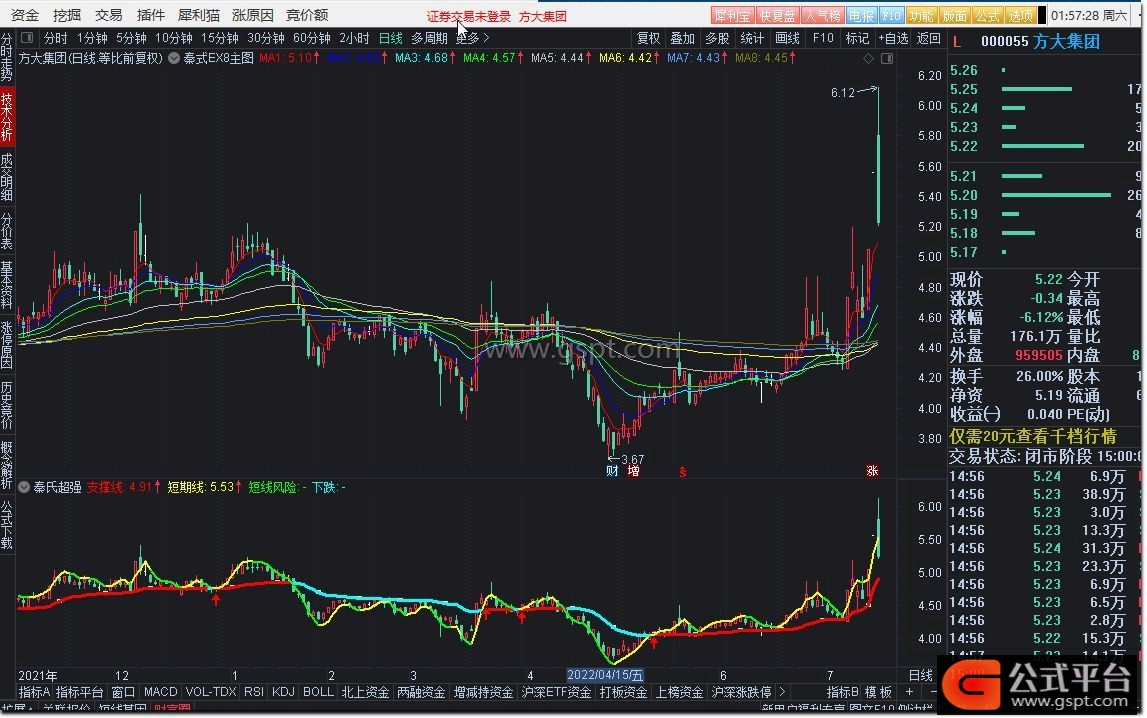Select the 多周期 view
Screen dimensions: 1147x718
[429, 38]
